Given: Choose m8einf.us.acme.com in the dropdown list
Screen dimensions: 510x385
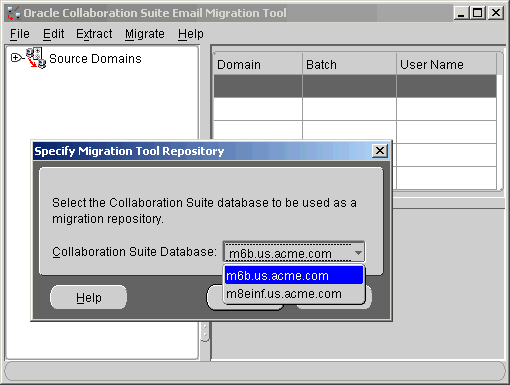Looking at the screenshot, I should (x=294, y=294).
